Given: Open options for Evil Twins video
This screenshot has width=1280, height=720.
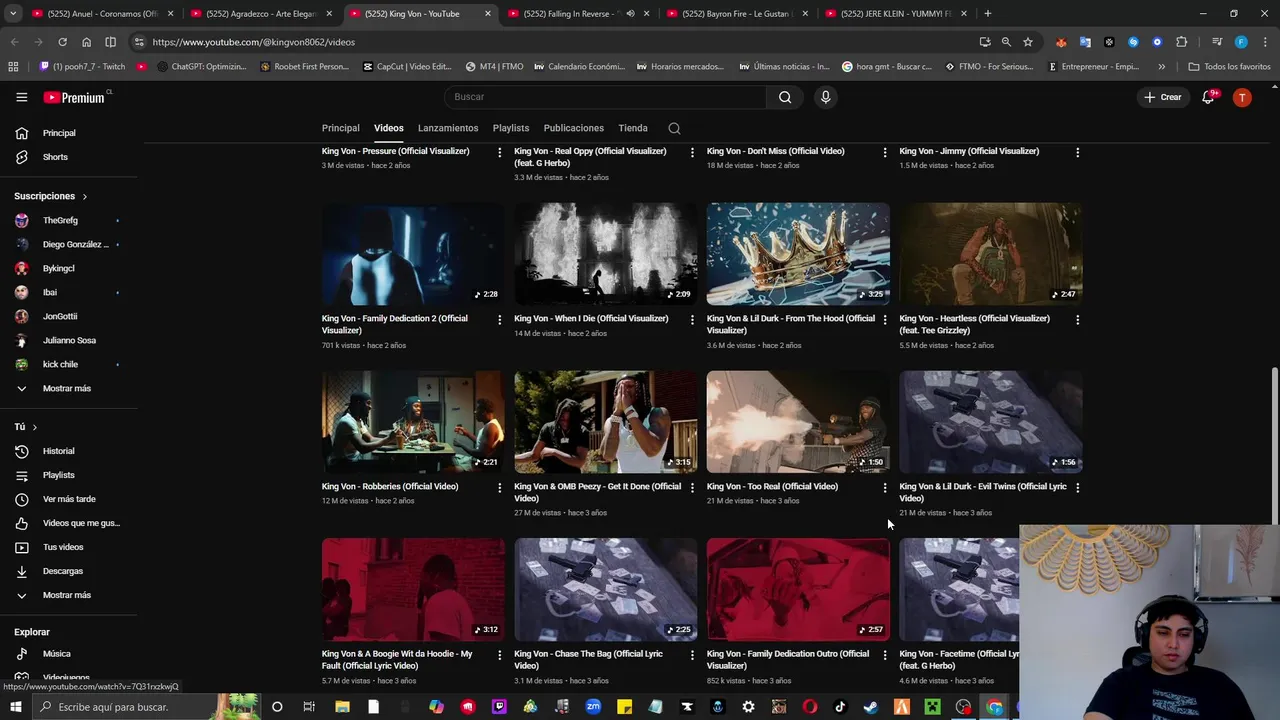Looking at the screenshot, I should [1077, 488].
